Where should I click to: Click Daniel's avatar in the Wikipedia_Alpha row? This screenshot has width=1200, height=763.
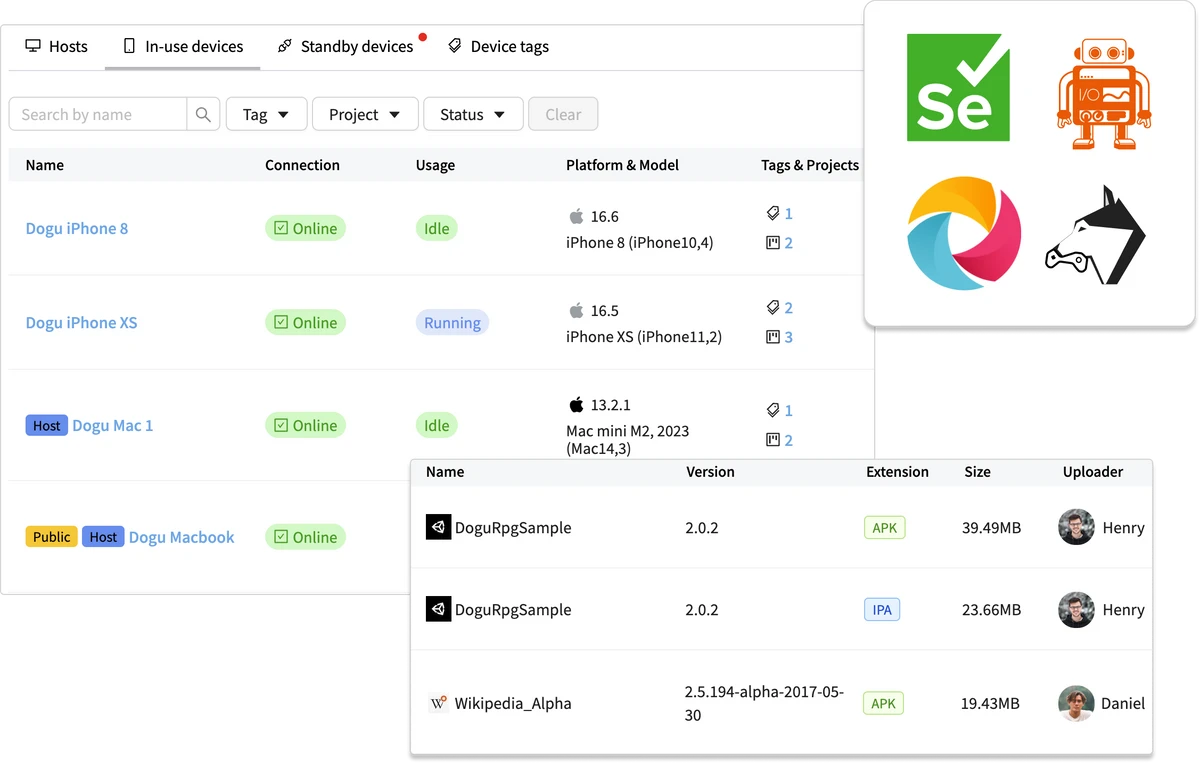coord(1076,703)
